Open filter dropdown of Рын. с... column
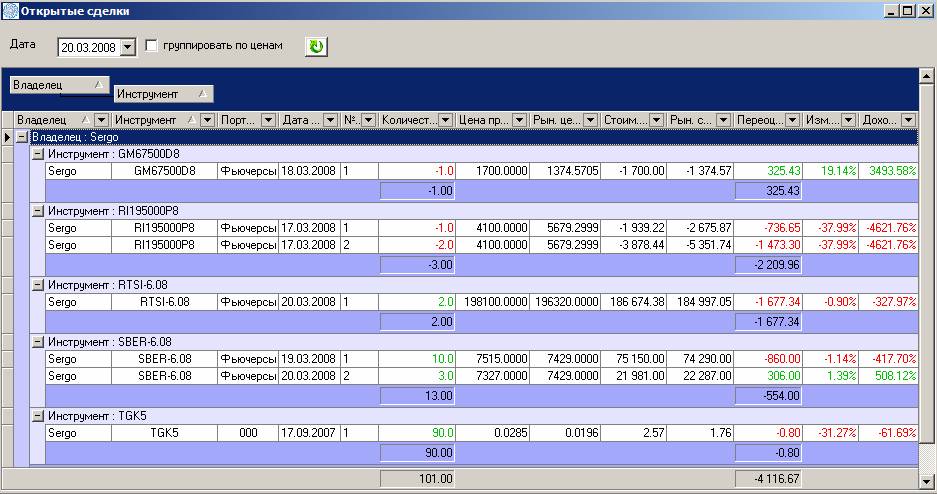Viewport: 937px width, 494px height. [x=724, y=120]
